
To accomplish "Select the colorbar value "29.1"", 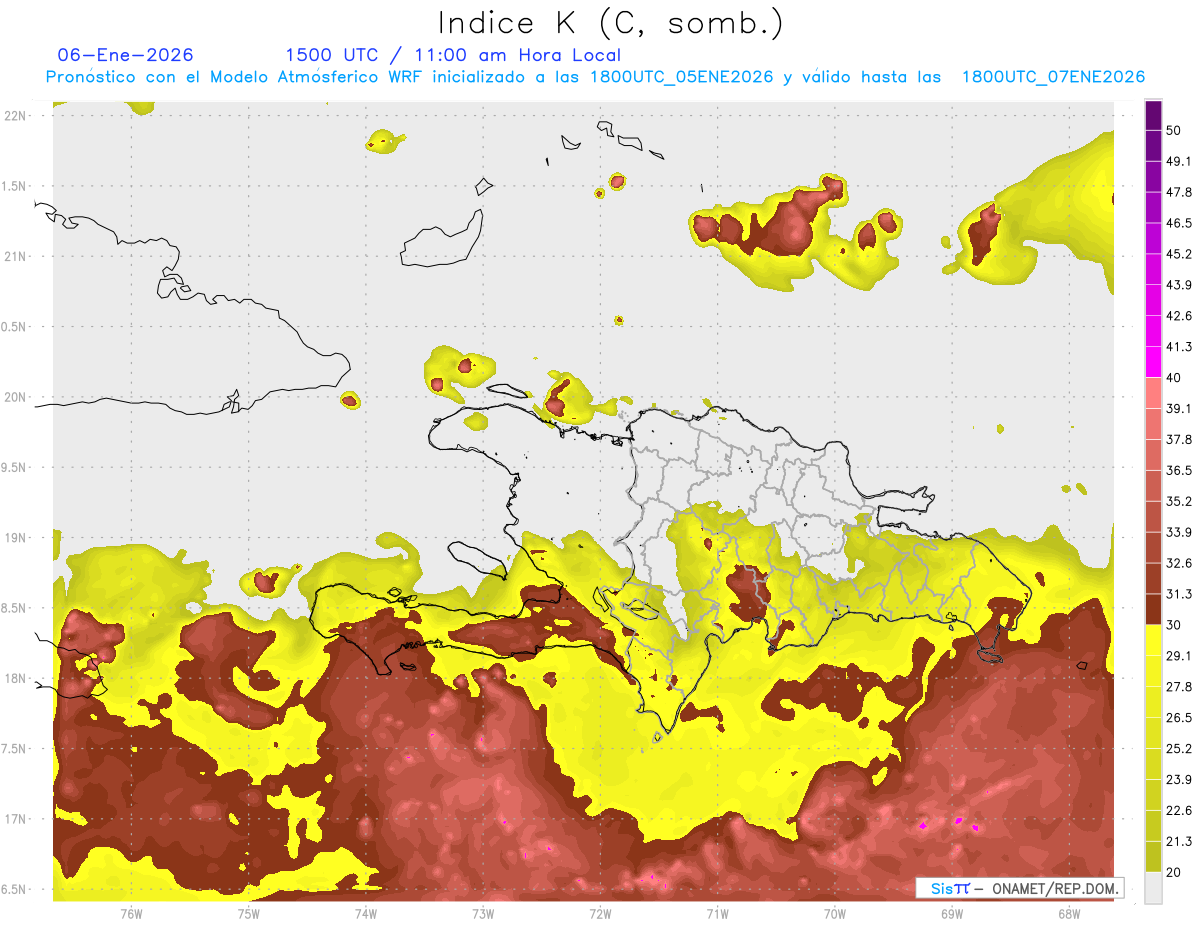I will click(x=1179, y=655).
